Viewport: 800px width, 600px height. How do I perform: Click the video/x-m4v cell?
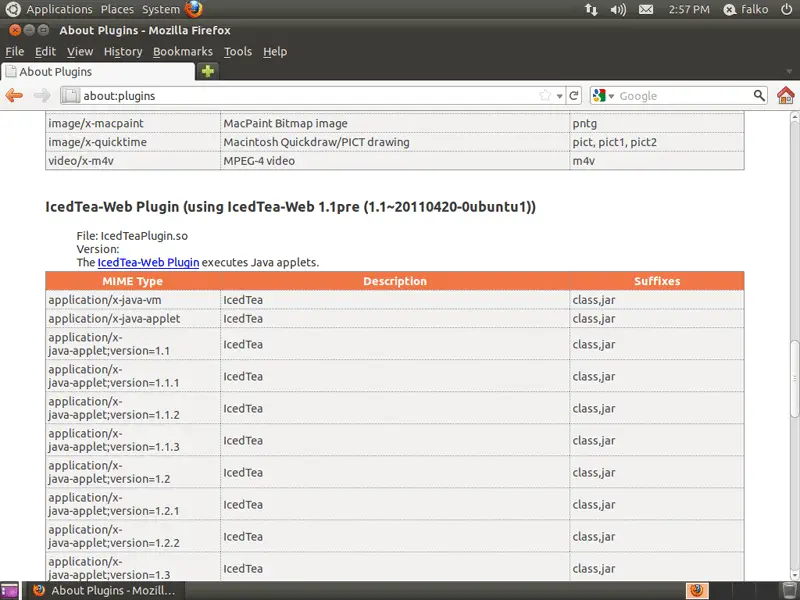(x=133, y=161)
